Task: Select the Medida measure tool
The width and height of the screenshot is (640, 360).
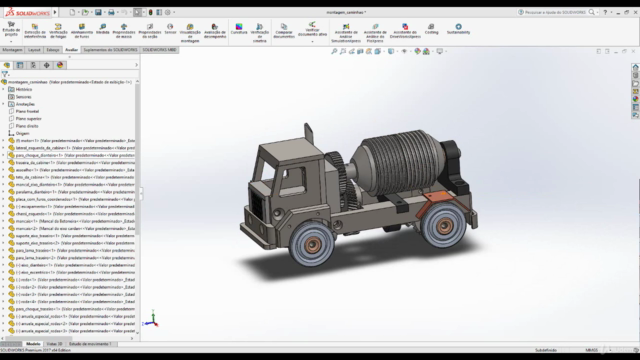Action: tap(102, 29)
